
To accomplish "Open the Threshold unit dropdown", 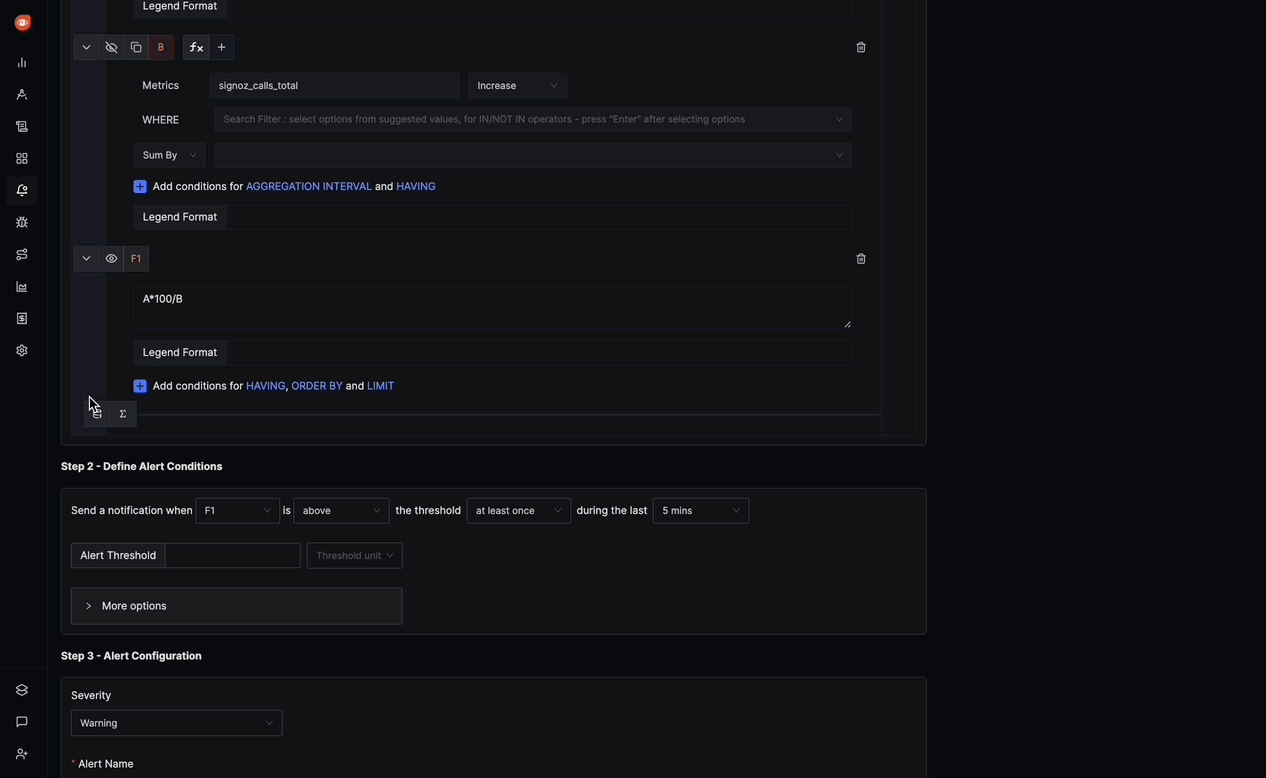I will pyautogui.click(x=355, y=556).
